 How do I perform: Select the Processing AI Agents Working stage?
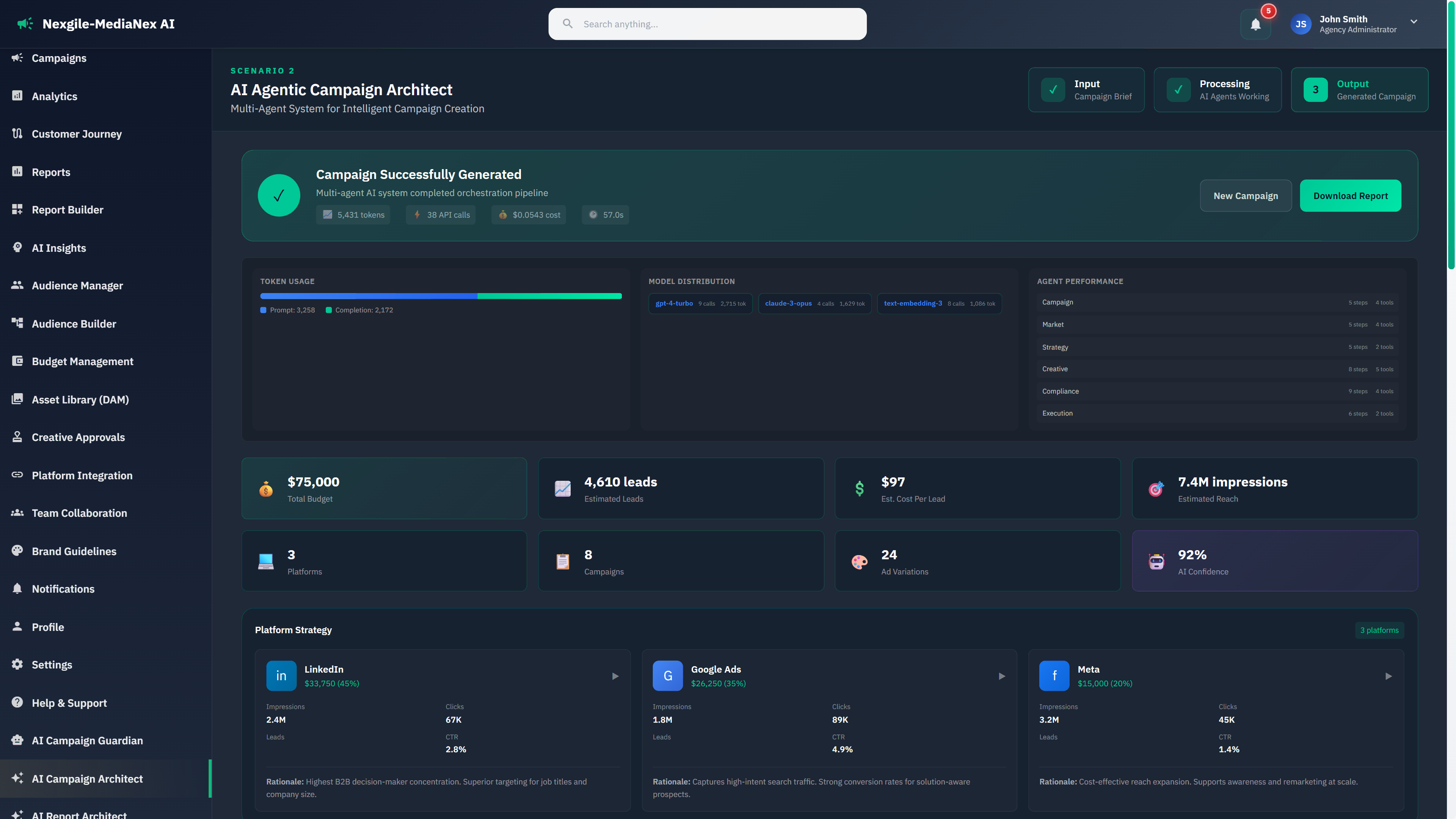[x=1218, y=89]
